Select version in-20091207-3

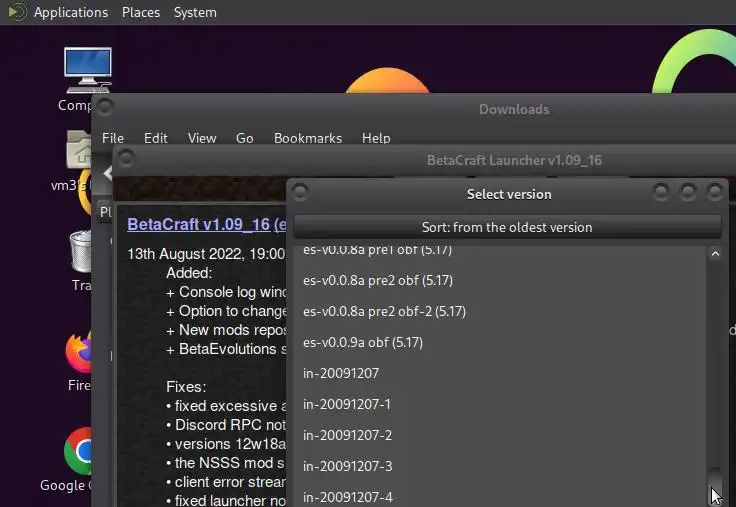pos(499,466)
